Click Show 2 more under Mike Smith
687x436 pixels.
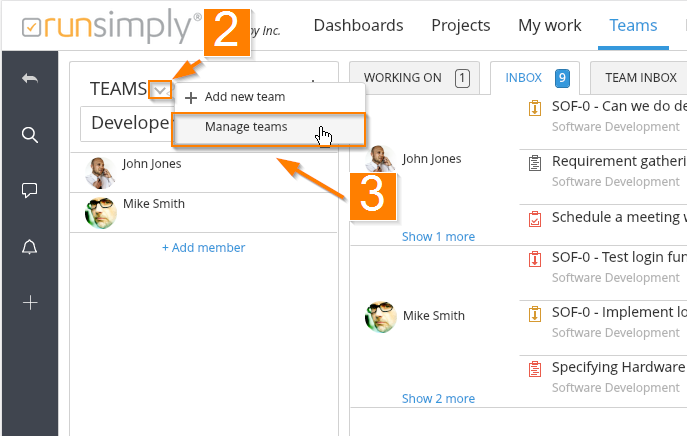tap(438, 398)
